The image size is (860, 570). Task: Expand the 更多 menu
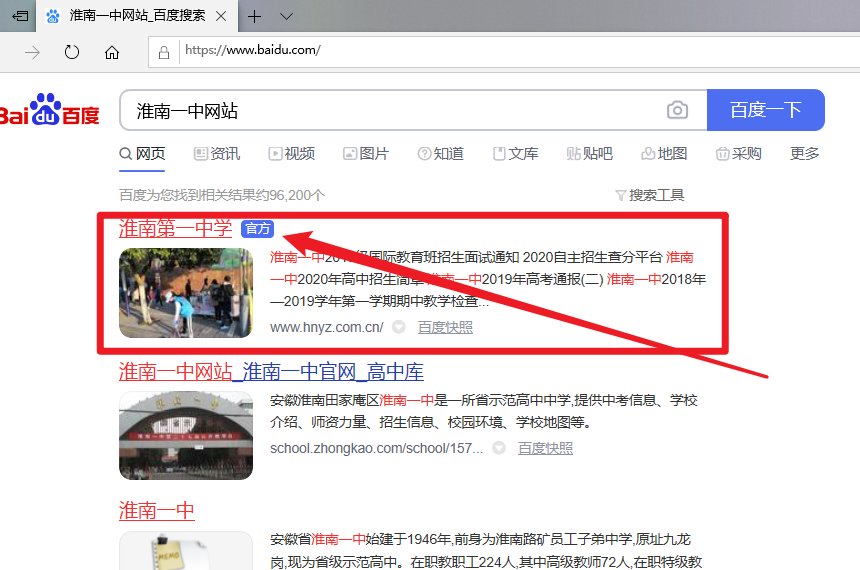tap(805, 154)
